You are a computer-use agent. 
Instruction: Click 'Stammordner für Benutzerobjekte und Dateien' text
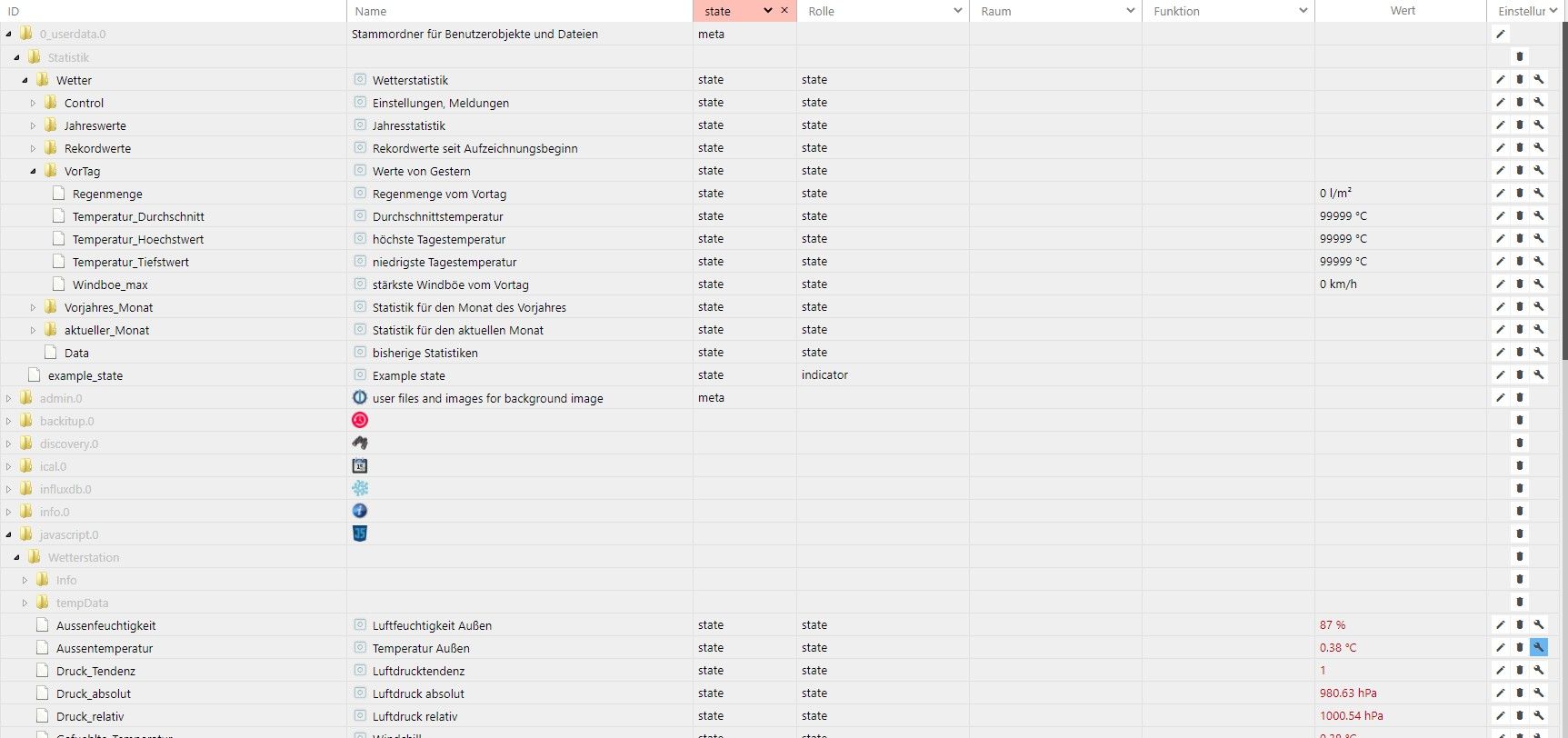[x=474, y=35]
